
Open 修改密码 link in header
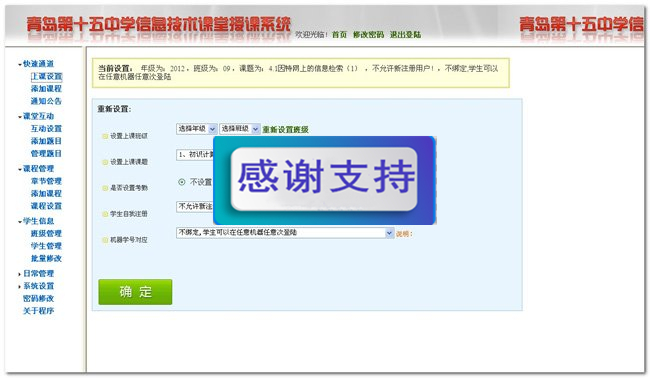(x=368, y=35)
